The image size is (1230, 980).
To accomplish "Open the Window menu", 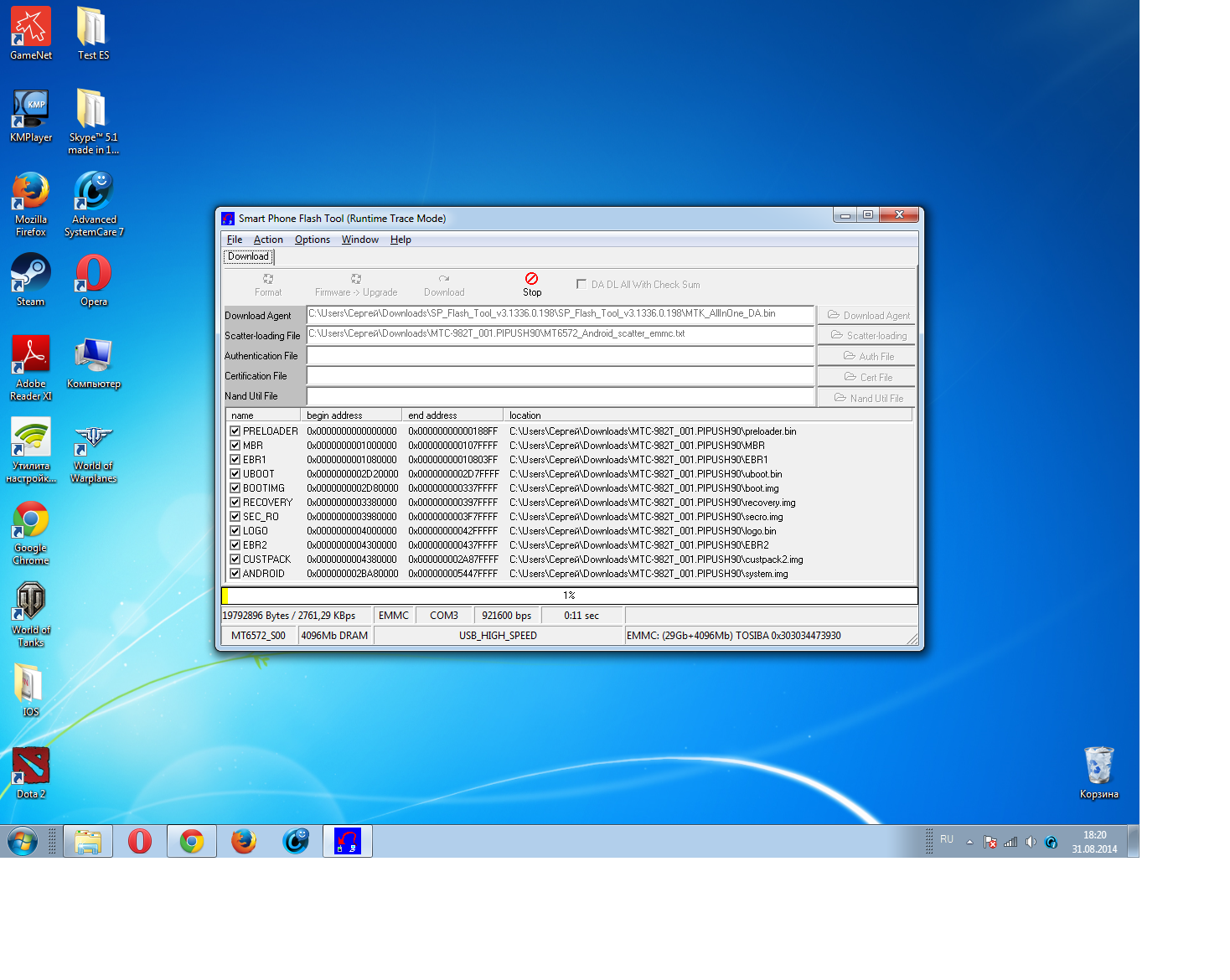I will [x=360, y=240].
